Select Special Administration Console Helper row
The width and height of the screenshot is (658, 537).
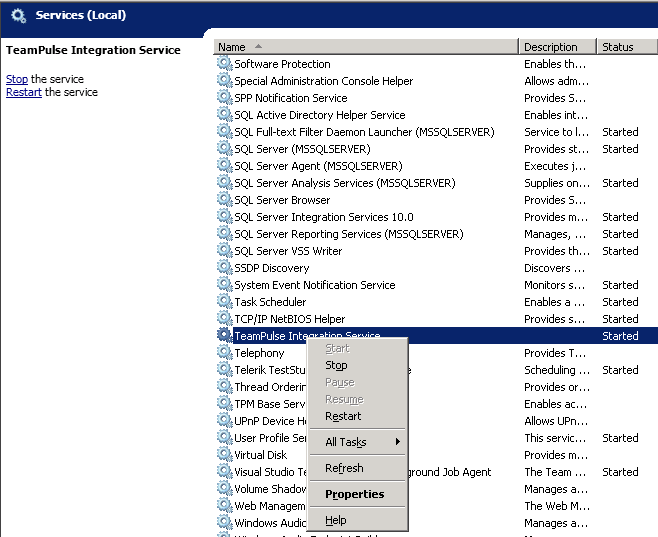point(436,81)
